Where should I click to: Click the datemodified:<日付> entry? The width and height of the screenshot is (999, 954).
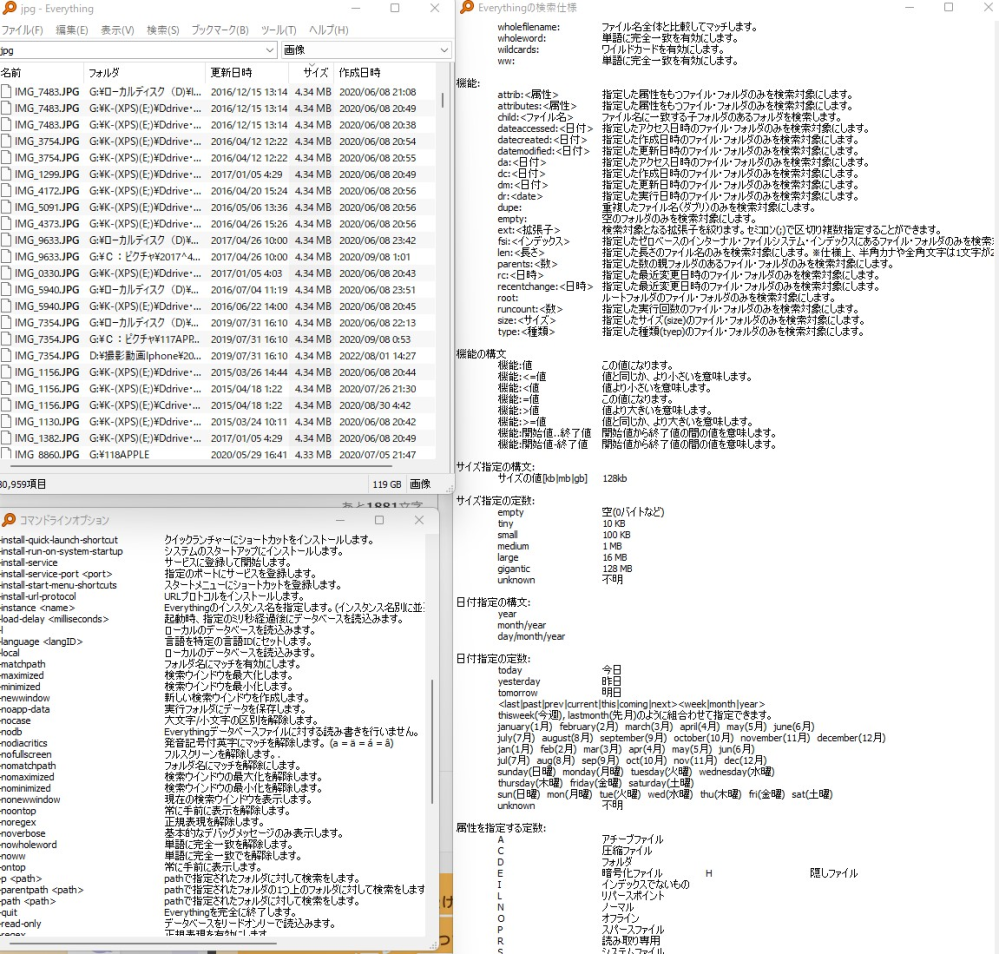point(543,151)
